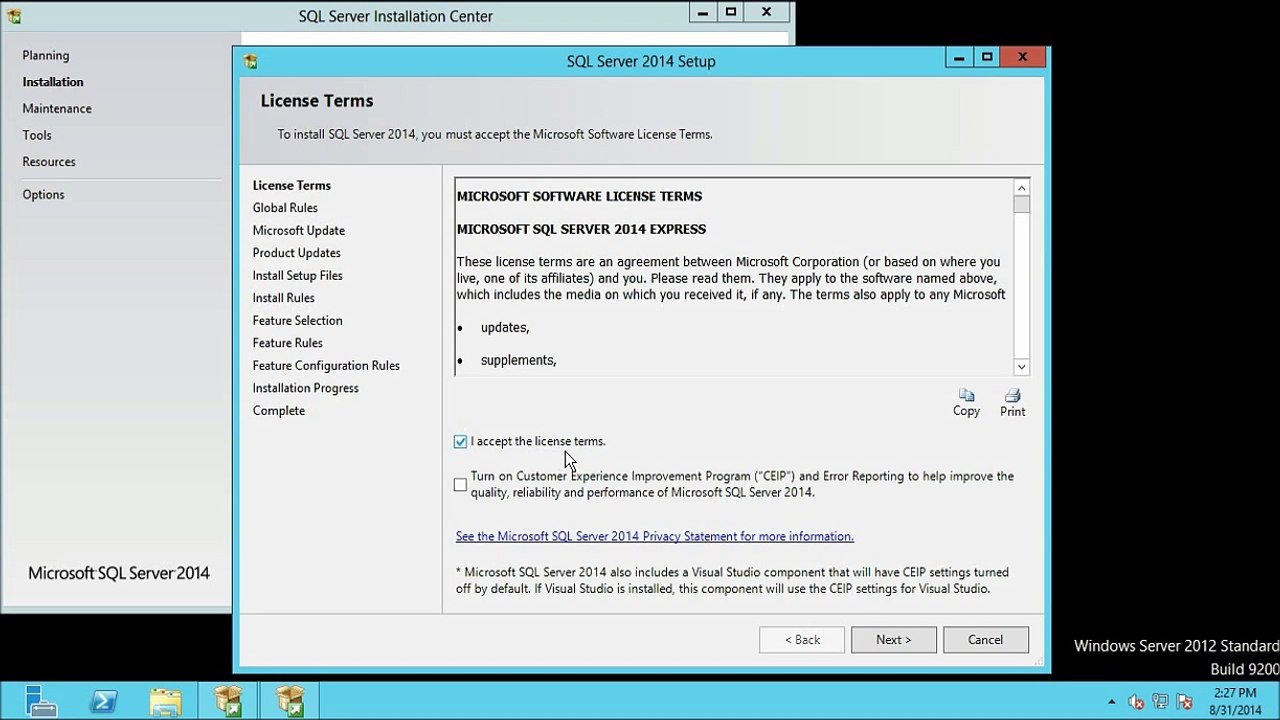The image size is (1280, 720).
Task: Select Install Setup Files step
Action: point(298,275)
